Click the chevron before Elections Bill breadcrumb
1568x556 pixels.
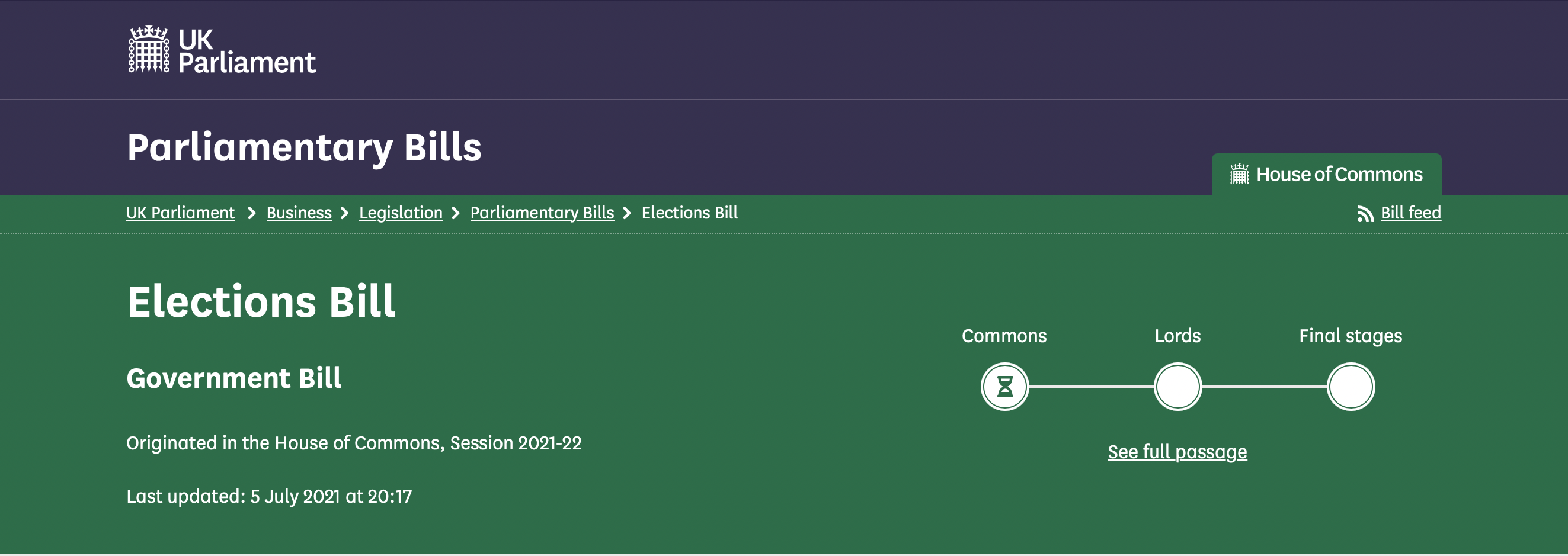click(627, 214)
